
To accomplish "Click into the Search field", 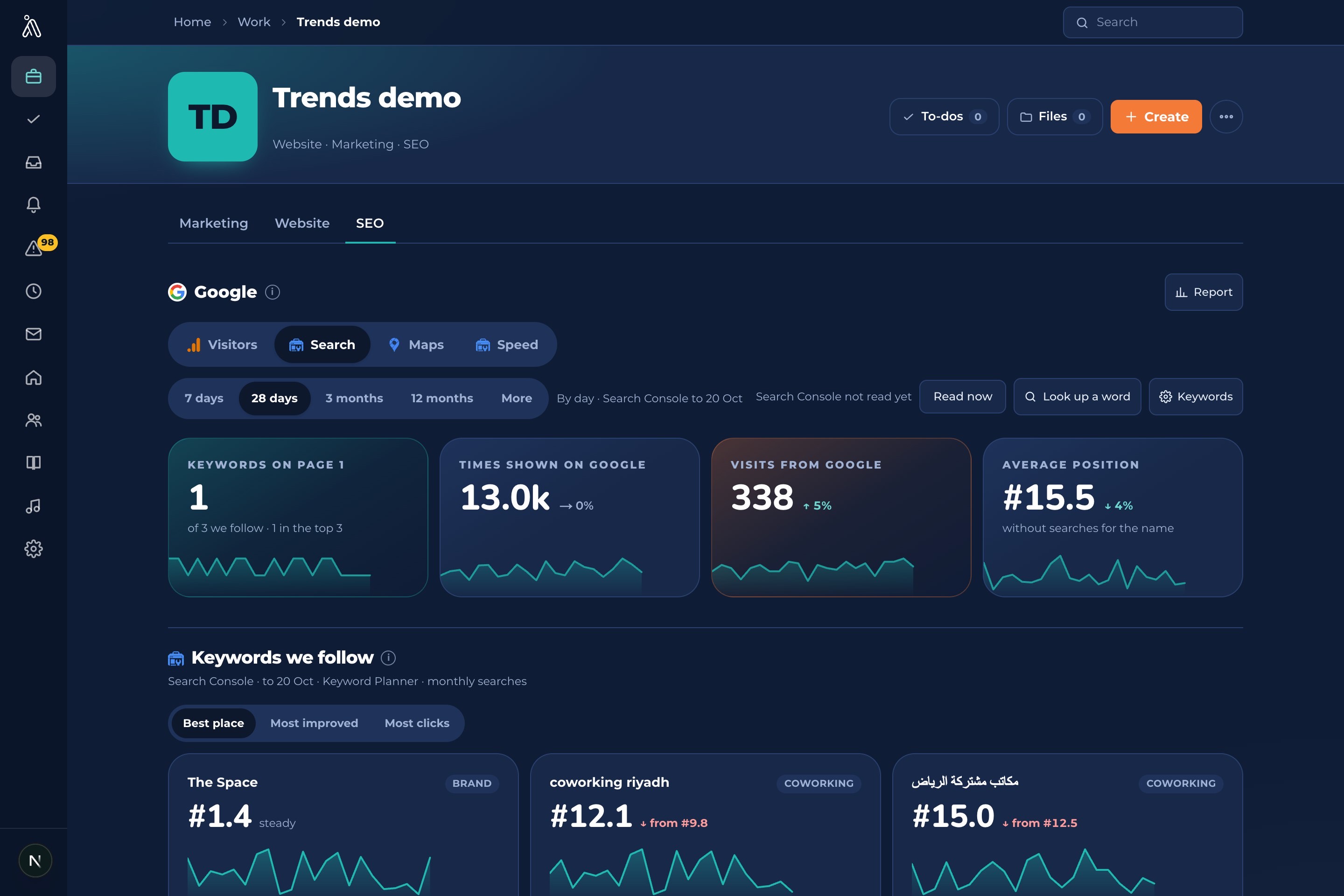I will click(x=1153, y=22).
